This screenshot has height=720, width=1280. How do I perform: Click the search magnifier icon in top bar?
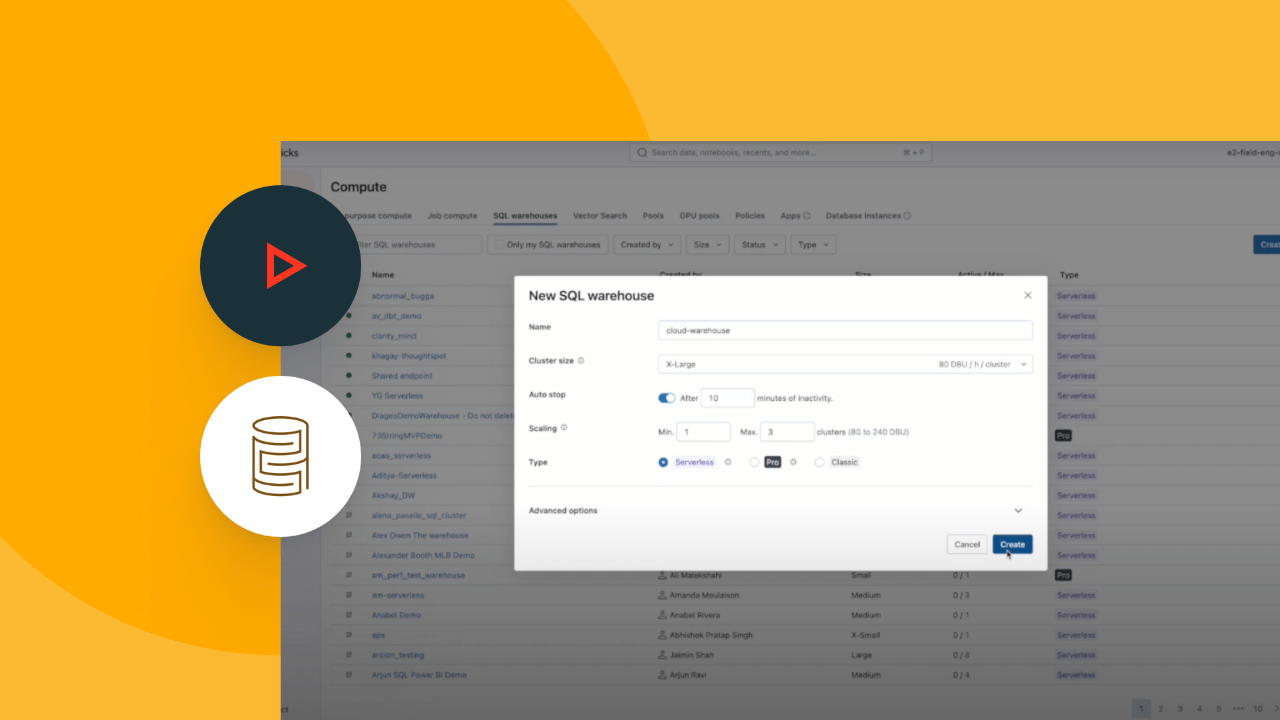642,153
